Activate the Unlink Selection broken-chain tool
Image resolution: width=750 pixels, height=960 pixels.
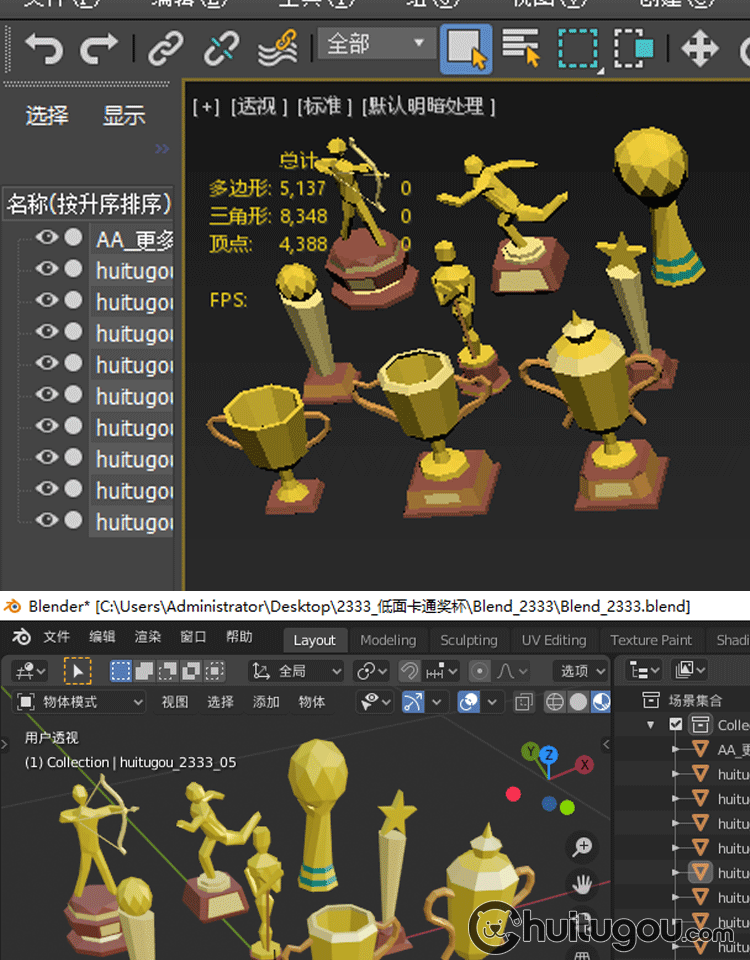point(221,48)
